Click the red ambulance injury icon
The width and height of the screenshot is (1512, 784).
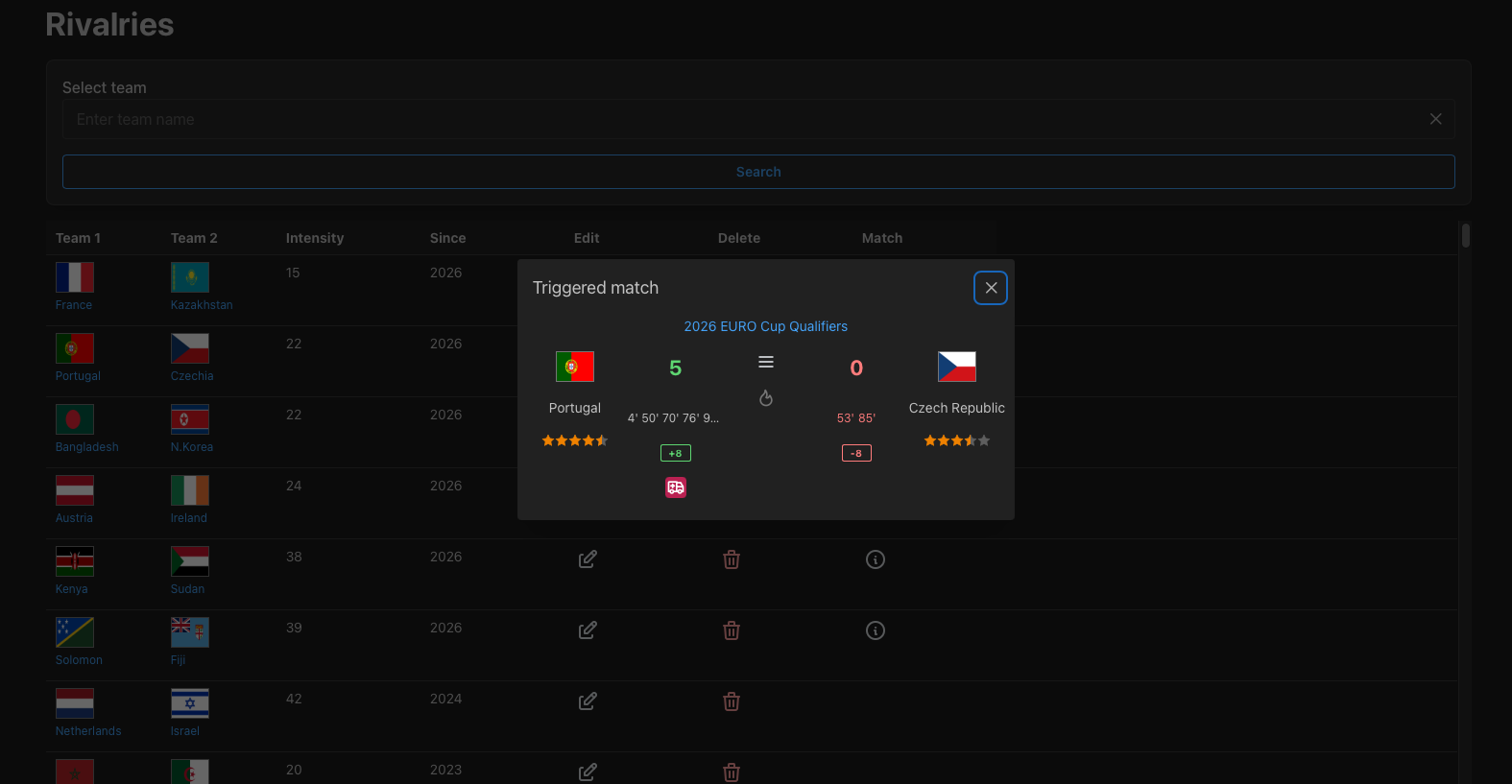(676, 487)
